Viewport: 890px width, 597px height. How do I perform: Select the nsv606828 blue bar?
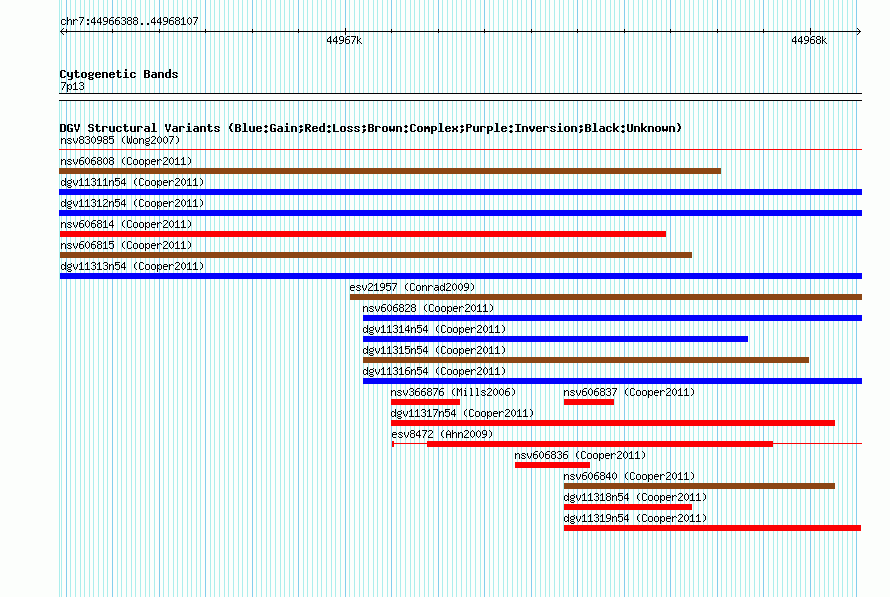(x=612, y=318)
